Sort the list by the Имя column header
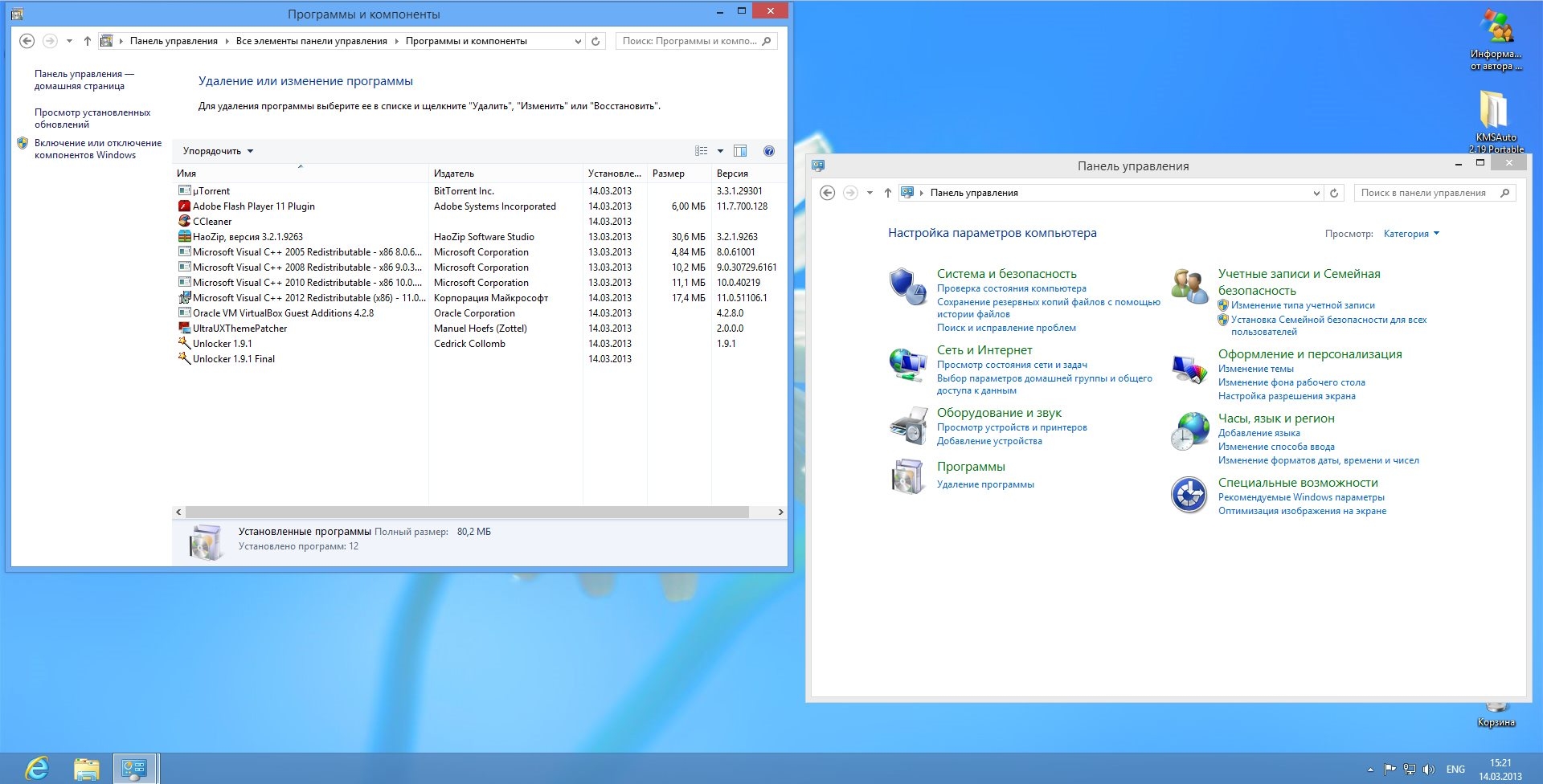 tap(300, 174)
